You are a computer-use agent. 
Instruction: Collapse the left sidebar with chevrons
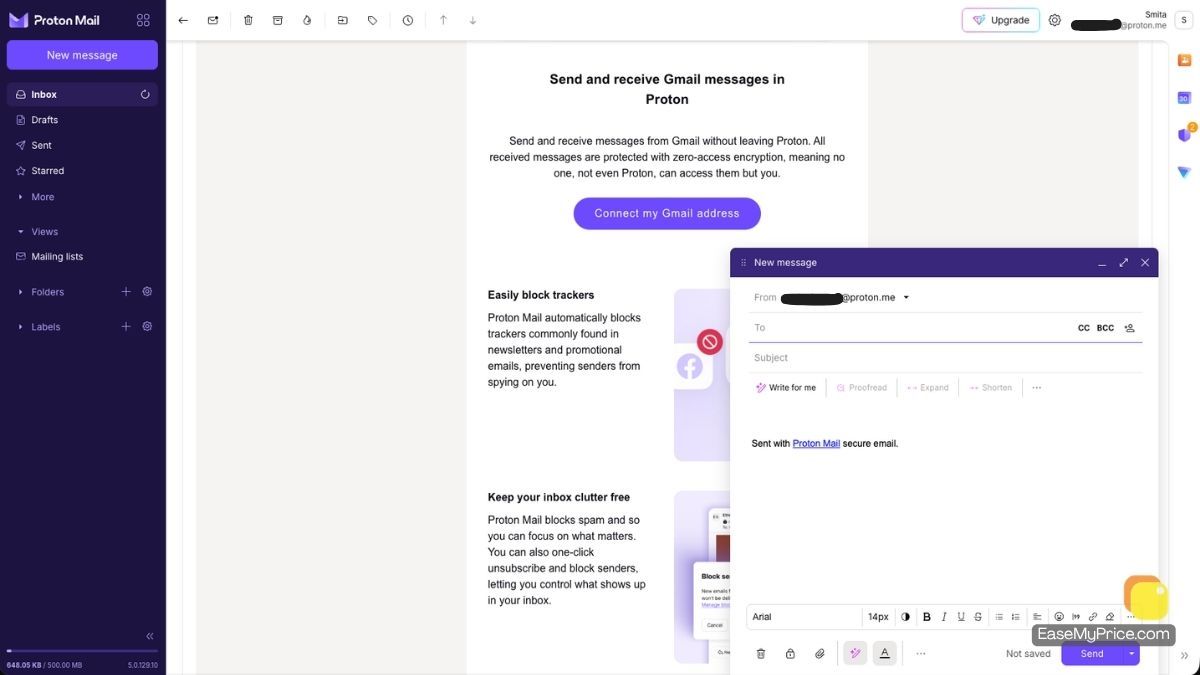150,636
